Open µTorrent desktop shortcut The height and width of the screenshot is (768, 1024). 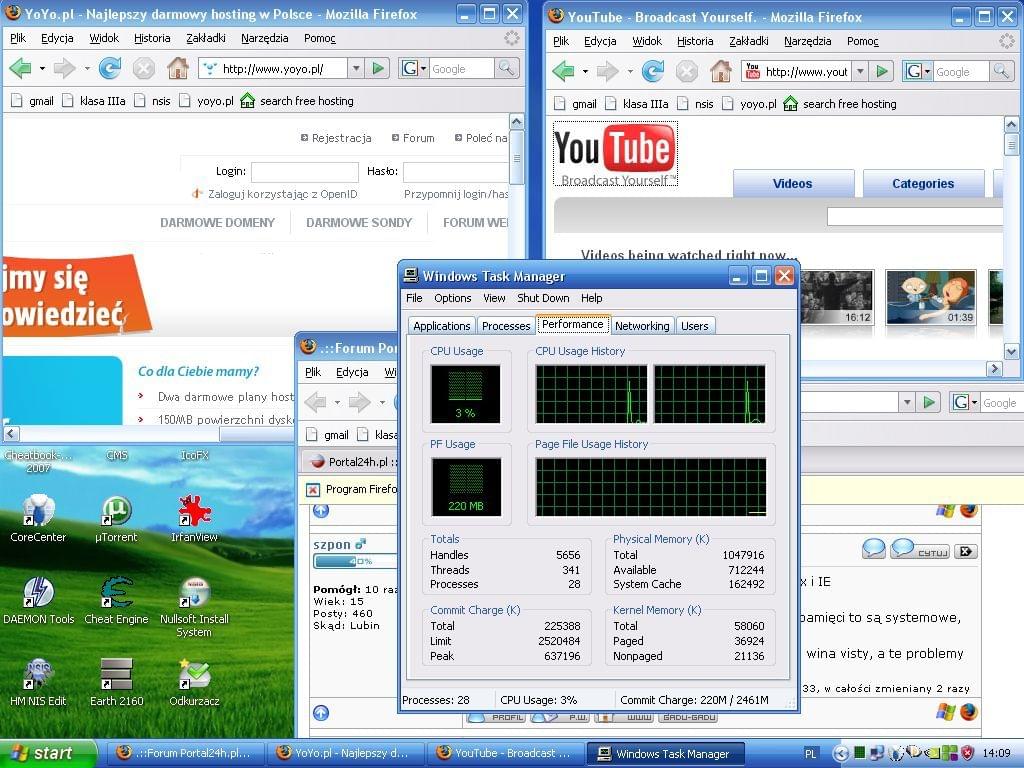coord(116,519)
